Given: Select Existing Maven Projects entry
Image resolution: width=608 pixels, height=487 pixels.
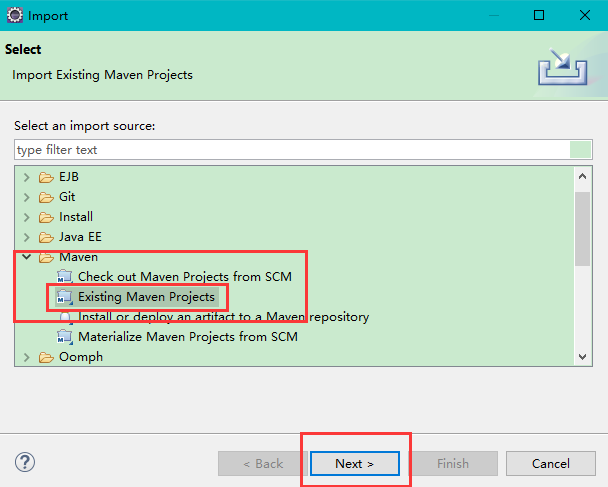Looking at the screenshot, I should pyautogui.click(x=146, y=297).
